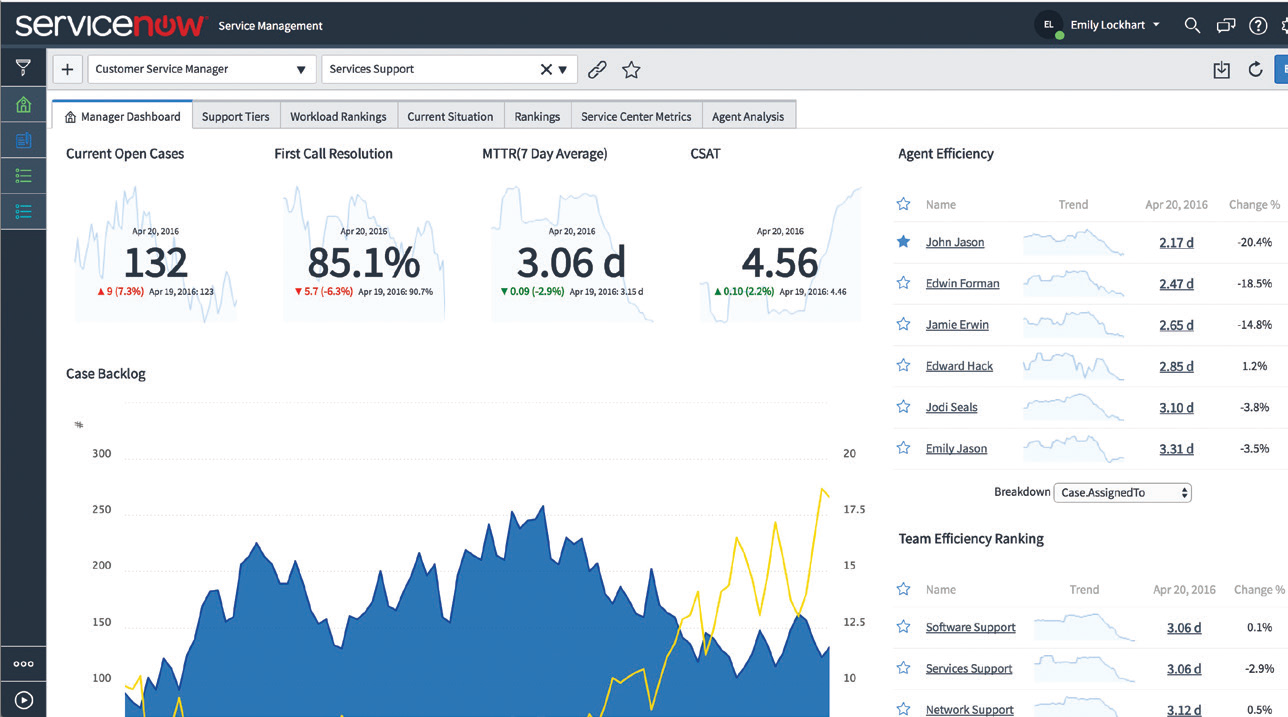Viewport: 1288px width, 717px height.
Task: Open the reports icon in the sidebar
Action: pos(22,140)
